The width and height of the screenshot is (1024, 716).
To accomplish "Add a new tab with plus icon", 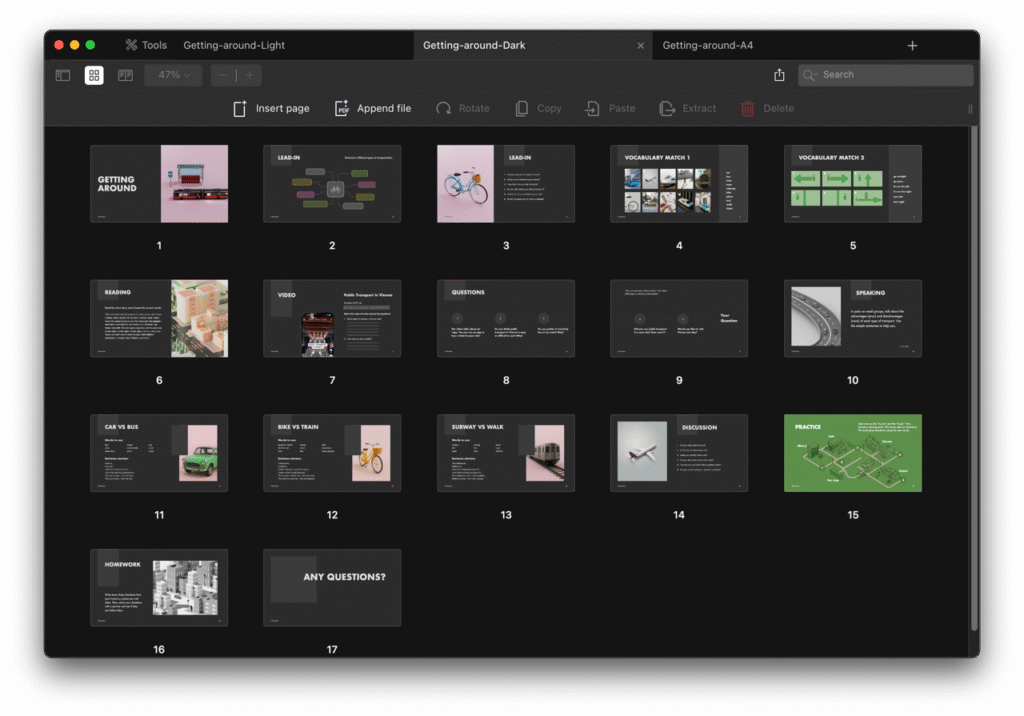I will pos(912,46).
